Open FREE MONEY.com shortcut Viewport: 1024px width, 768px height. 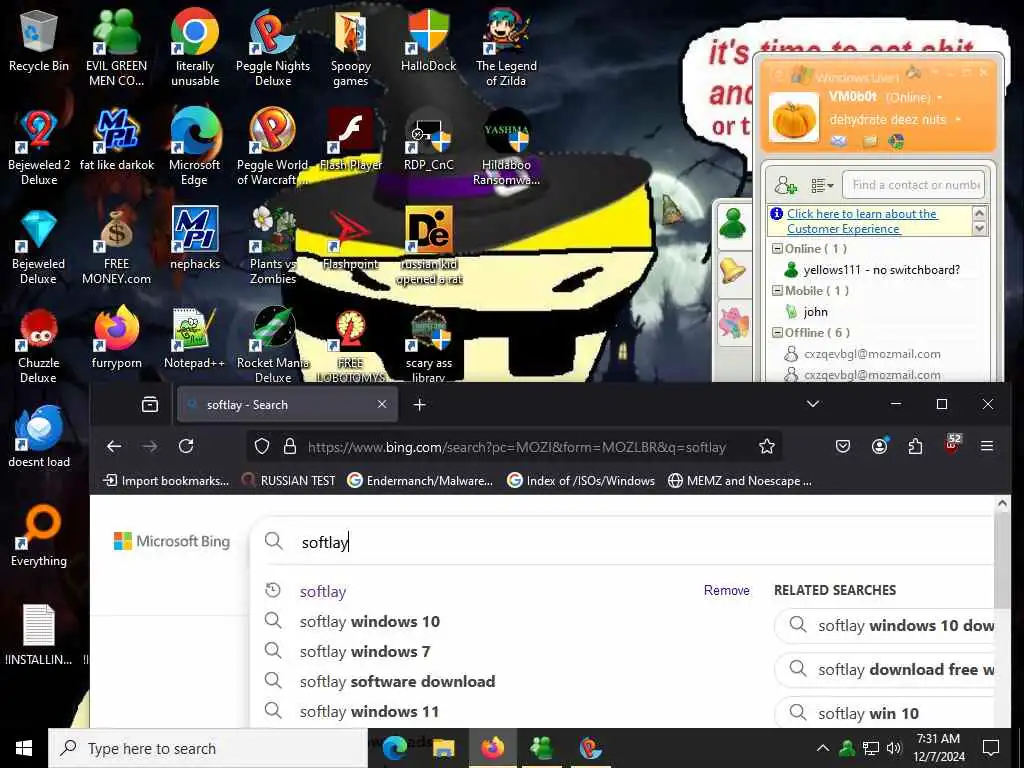click(116, 247)
